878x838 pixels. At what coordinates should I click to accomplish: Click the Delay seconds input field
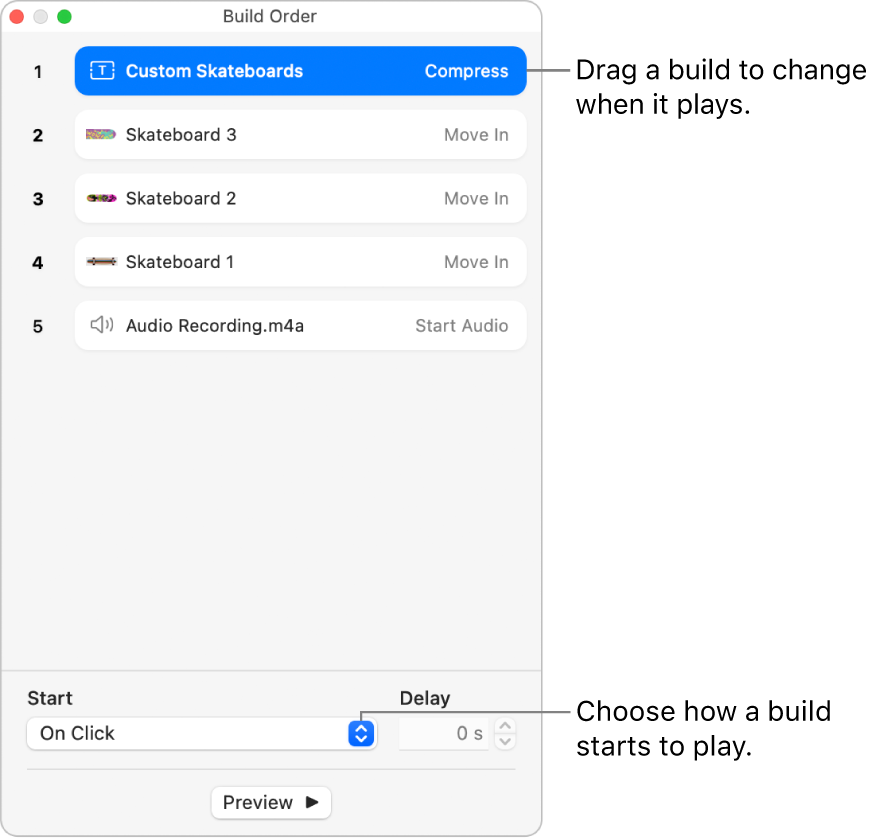[x=444, y=733]
